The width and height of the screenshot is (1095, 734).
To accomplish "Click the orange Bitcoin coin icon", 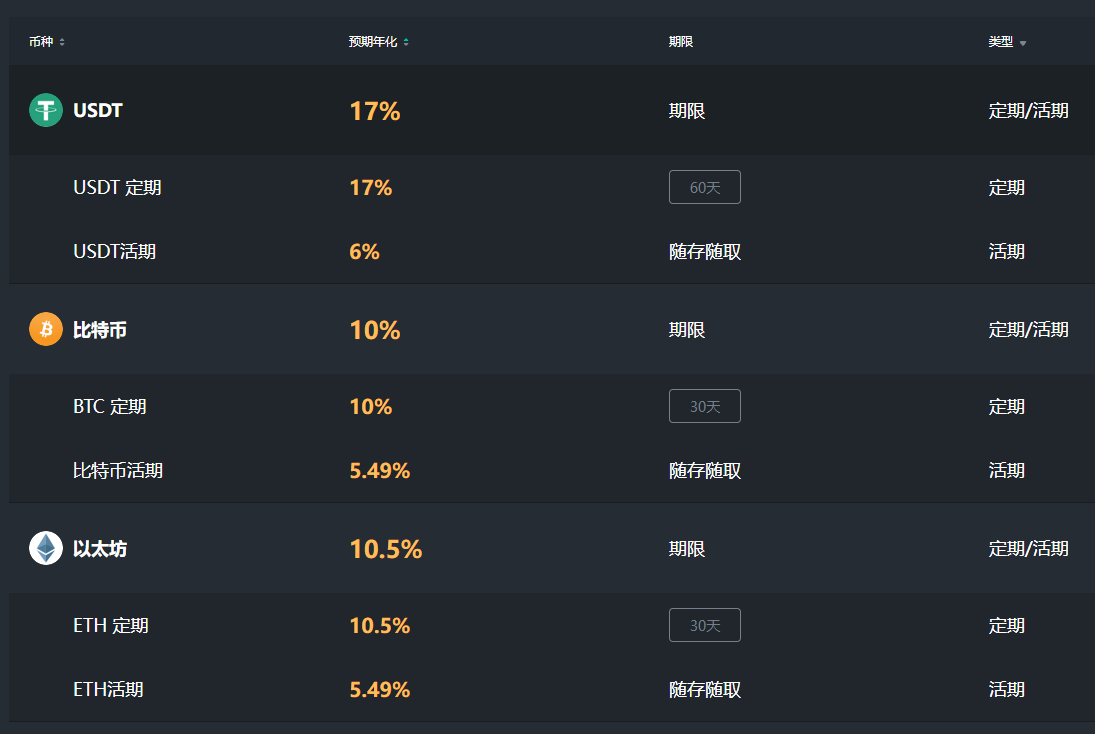I will point(46,329).
